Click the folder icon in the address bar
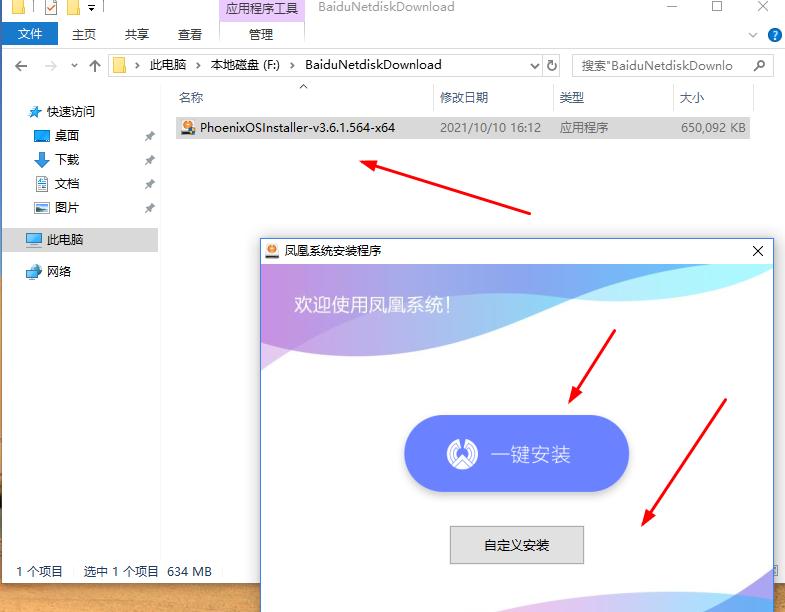The height and width of the screenshot is (612, 785). point(119,65)
